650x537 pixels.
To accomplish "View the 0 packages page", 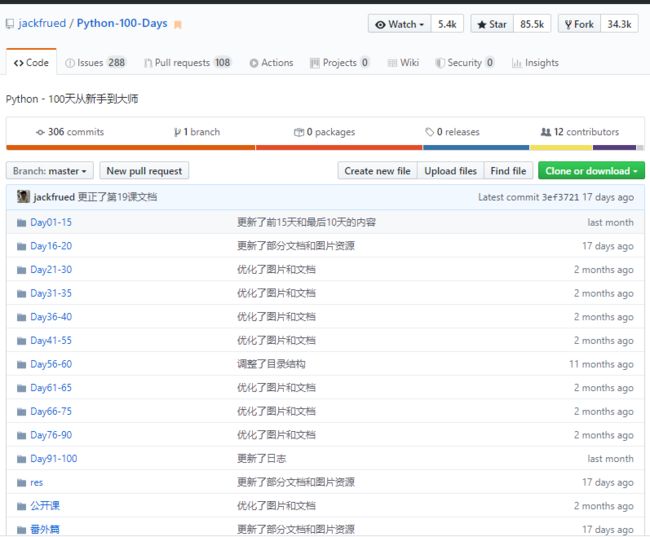I will coord(325,132).
